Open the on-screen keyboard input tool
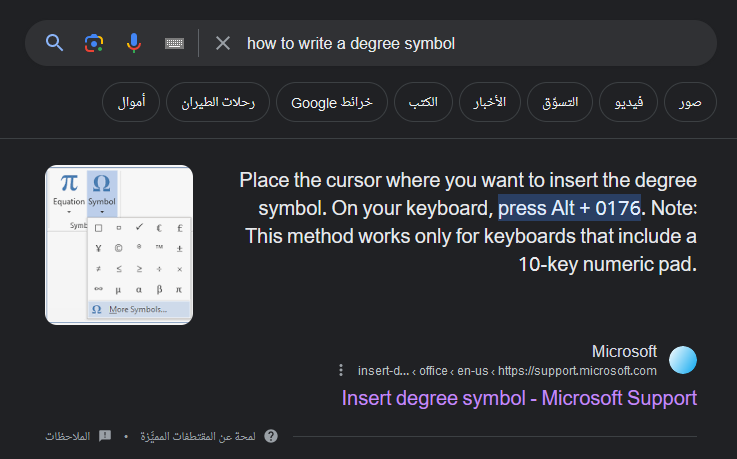737x459 pixels. point(174,43)
